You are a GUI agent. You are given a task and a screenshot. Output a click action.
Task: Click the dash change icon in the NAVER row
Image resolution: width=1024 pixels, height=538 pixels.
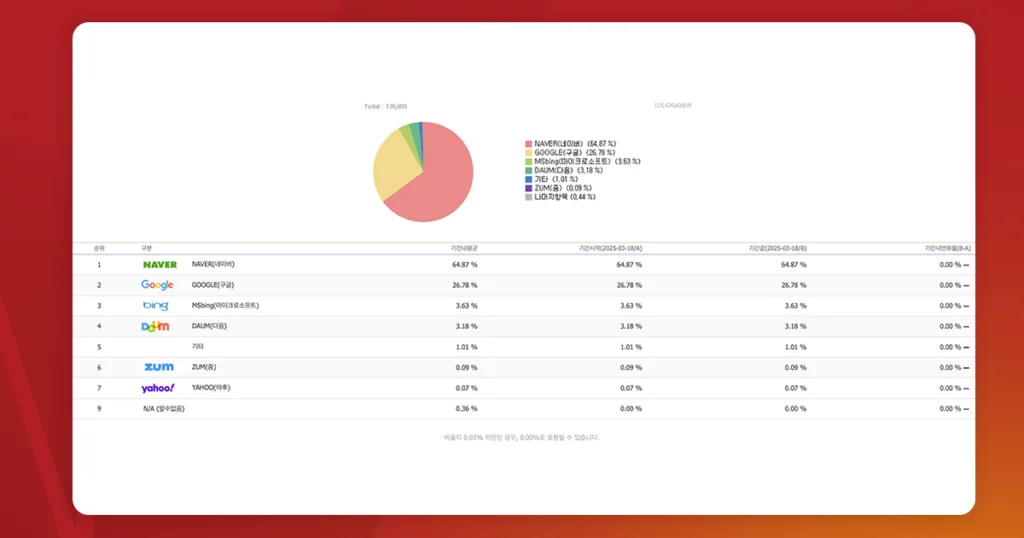click(x=966, y=265)
